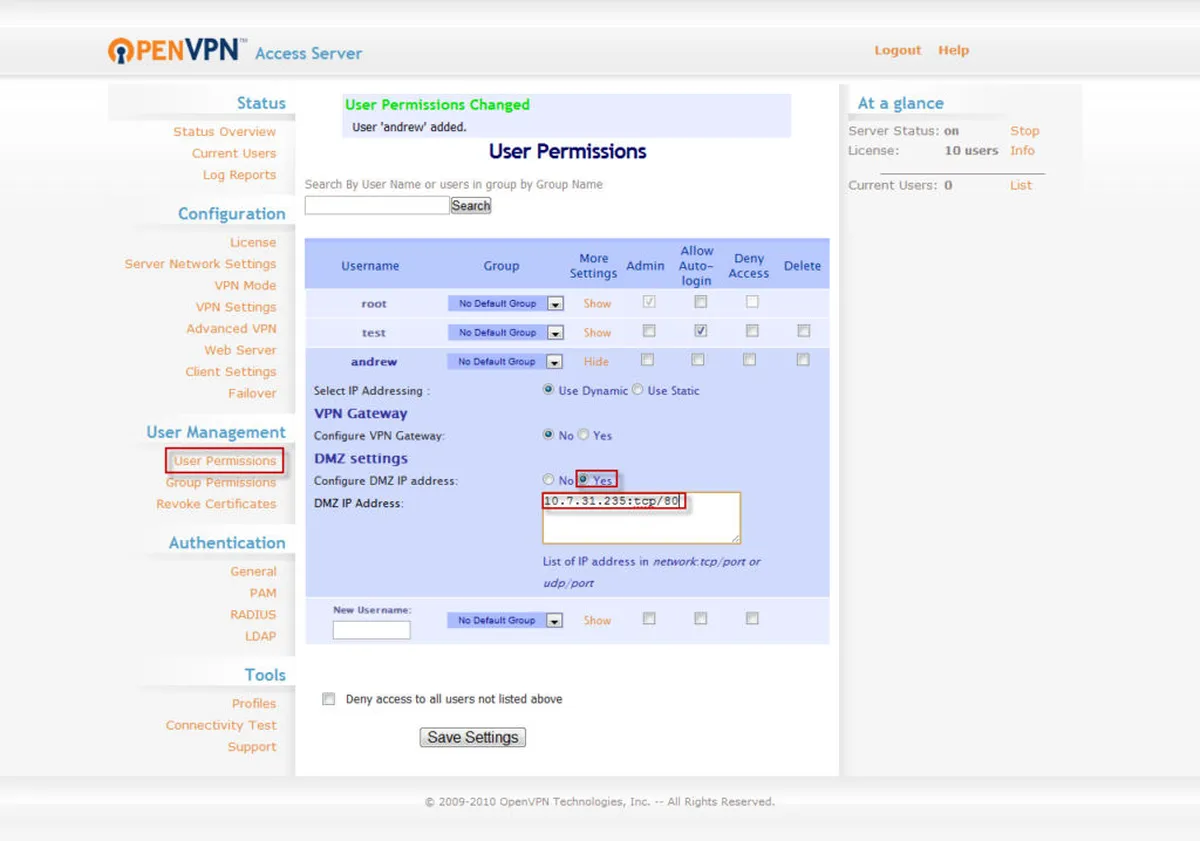Open VPN Mode configuration
Viewport: 1200px width, 841px height.
(245, 285)
